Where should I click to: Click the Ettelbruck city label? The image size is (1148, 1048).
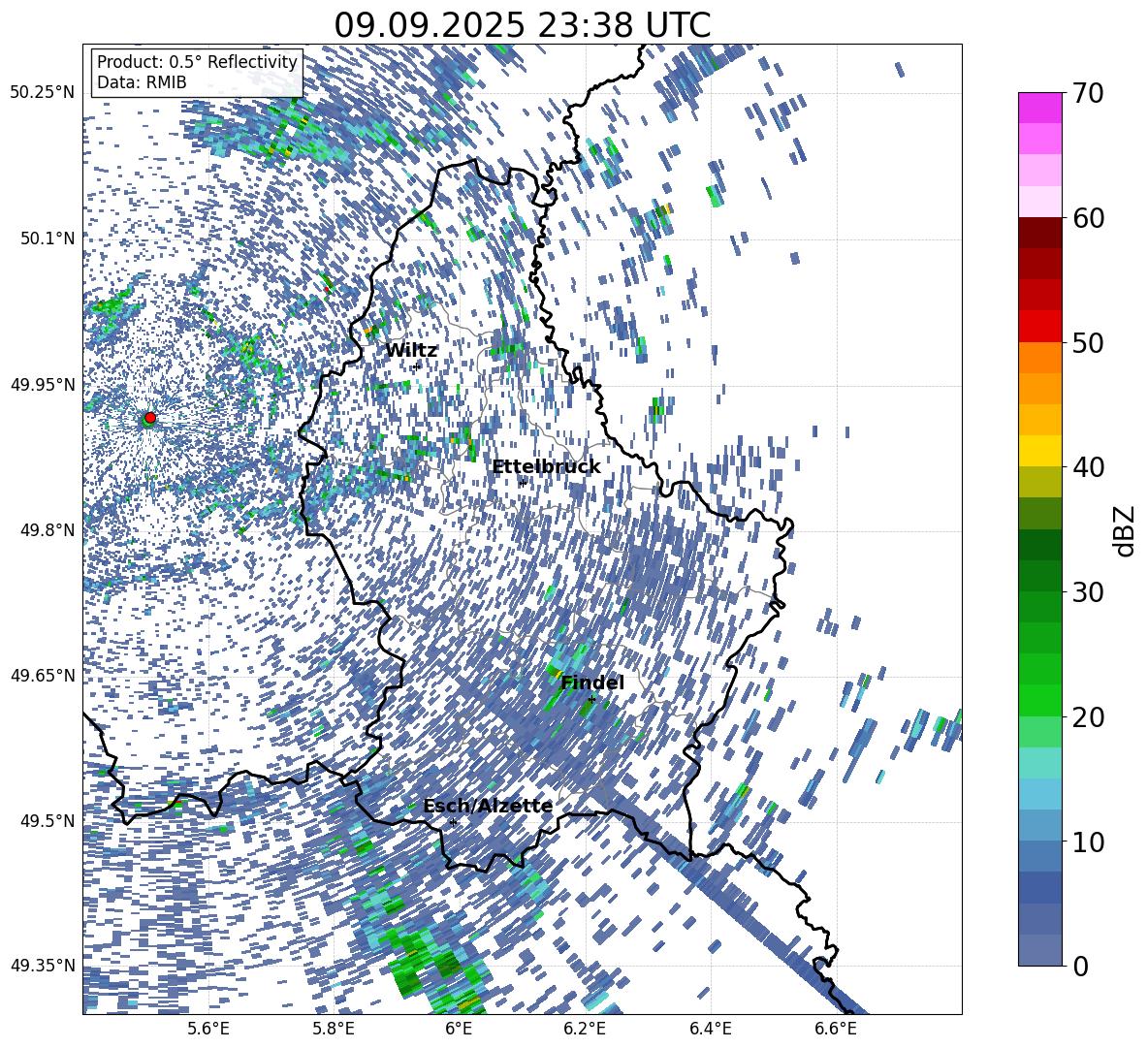click(546, 467)
